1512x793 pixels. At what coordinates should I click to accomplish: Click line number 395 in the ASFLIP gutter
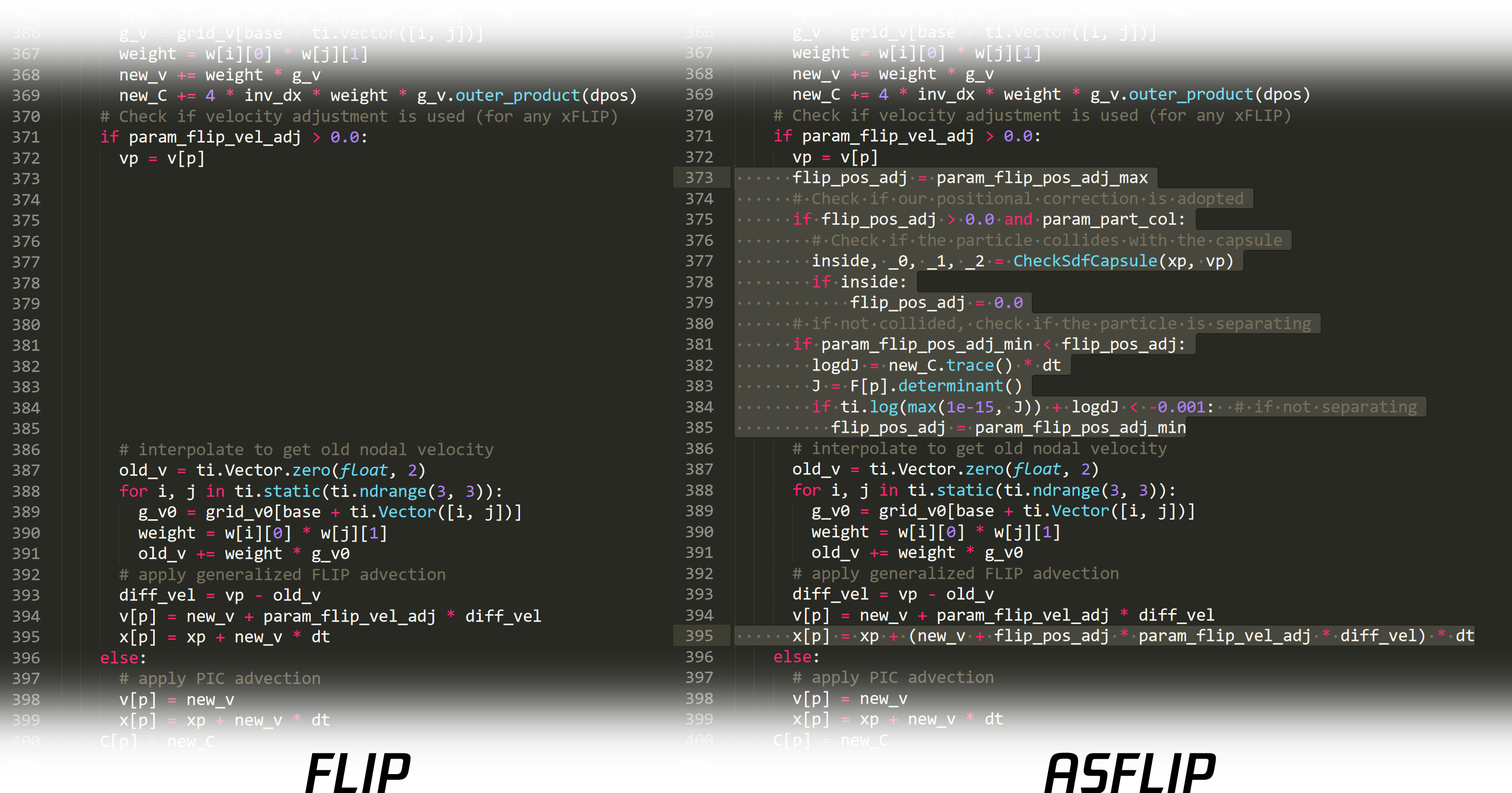pyautogui.click(x=699, y=636)
